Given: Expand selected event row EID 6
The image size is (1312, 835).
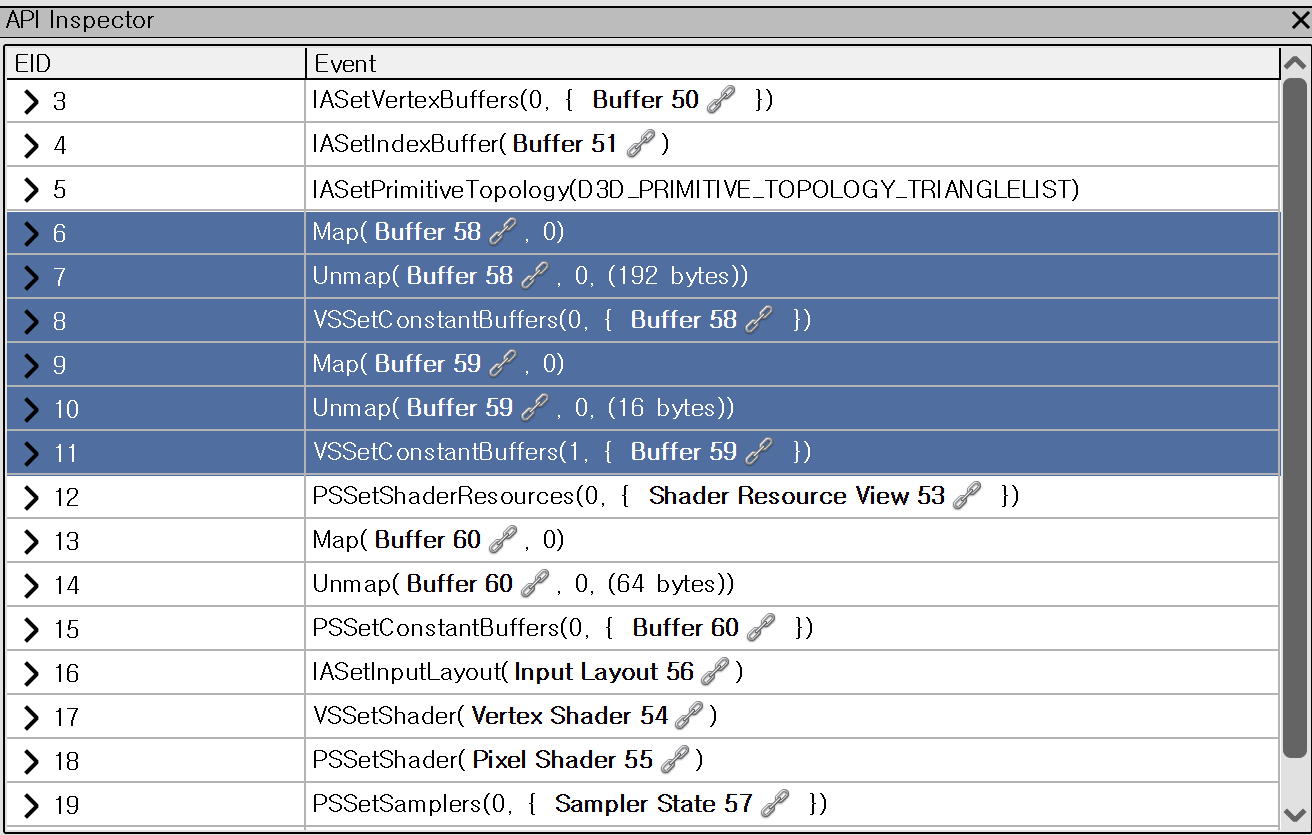Looking at the screenshot, I should pyautogui.click(x=31, y=233).
